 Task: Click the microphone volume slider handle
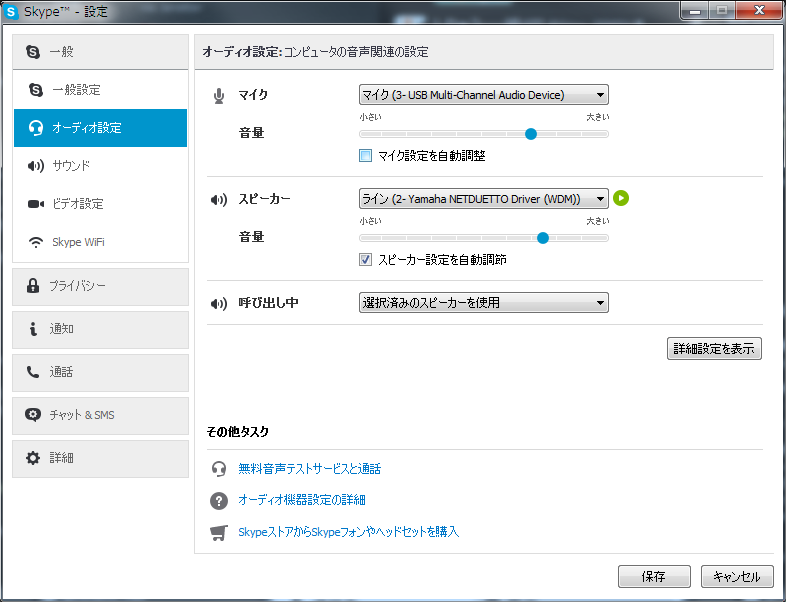531,134
